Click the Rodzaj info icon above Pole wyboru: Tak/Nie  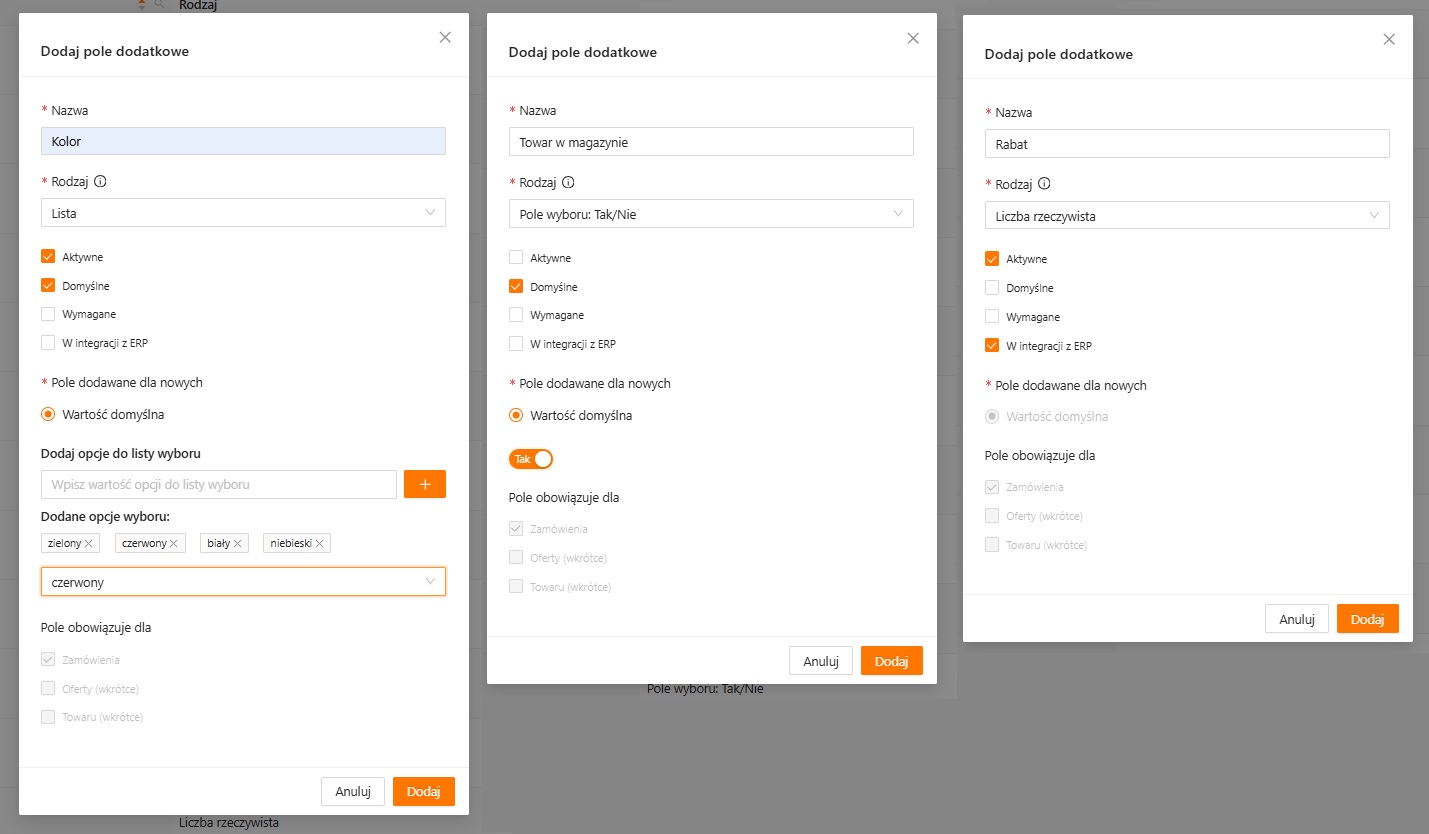click(x=568, y=183)
